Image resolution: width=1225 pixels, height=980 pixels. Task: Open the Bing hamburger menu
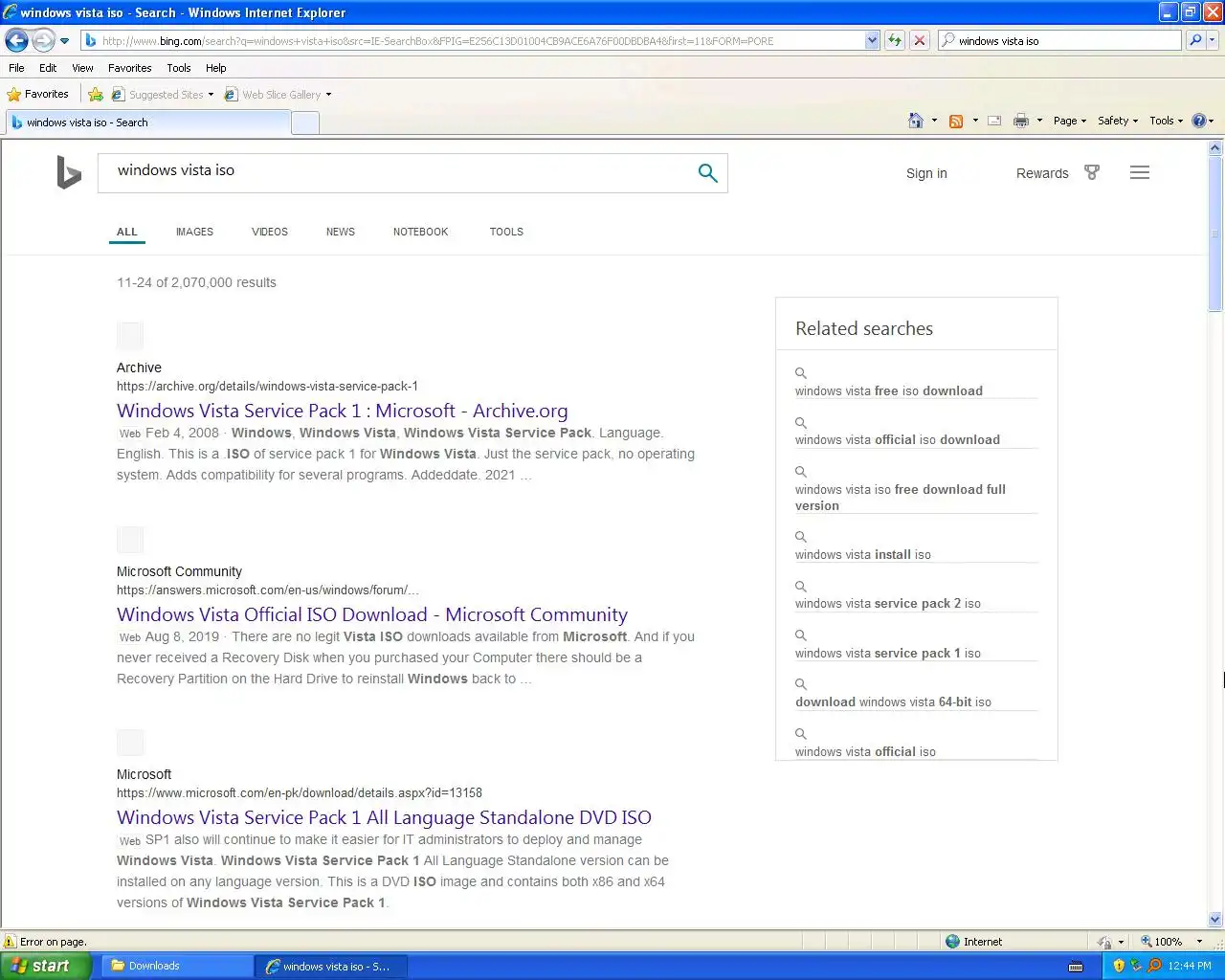tap(1140, 172)
